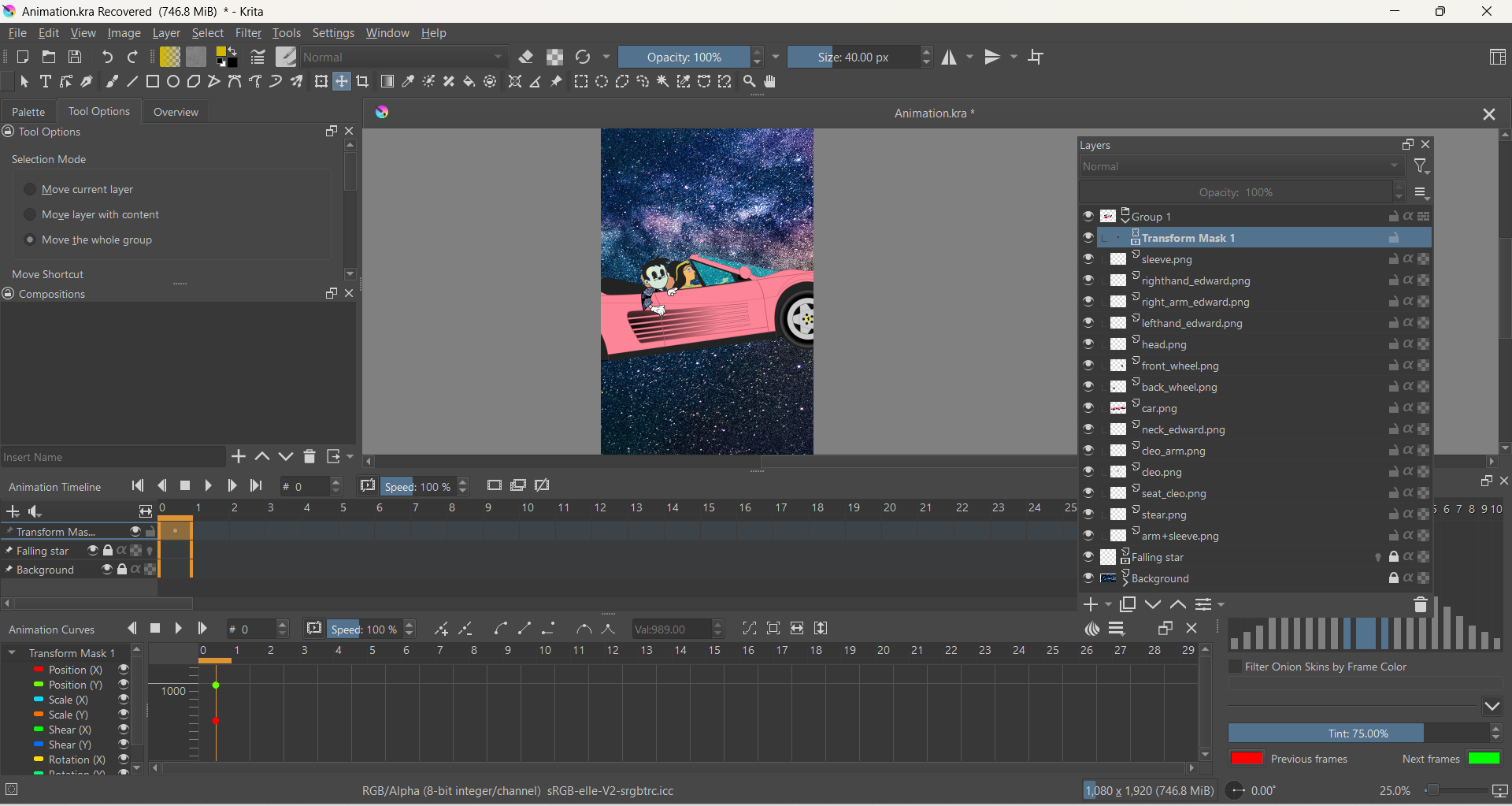Screen dimensions: 1512x806
Task: Hide the head.png layer
Action: click(1089, 344)
